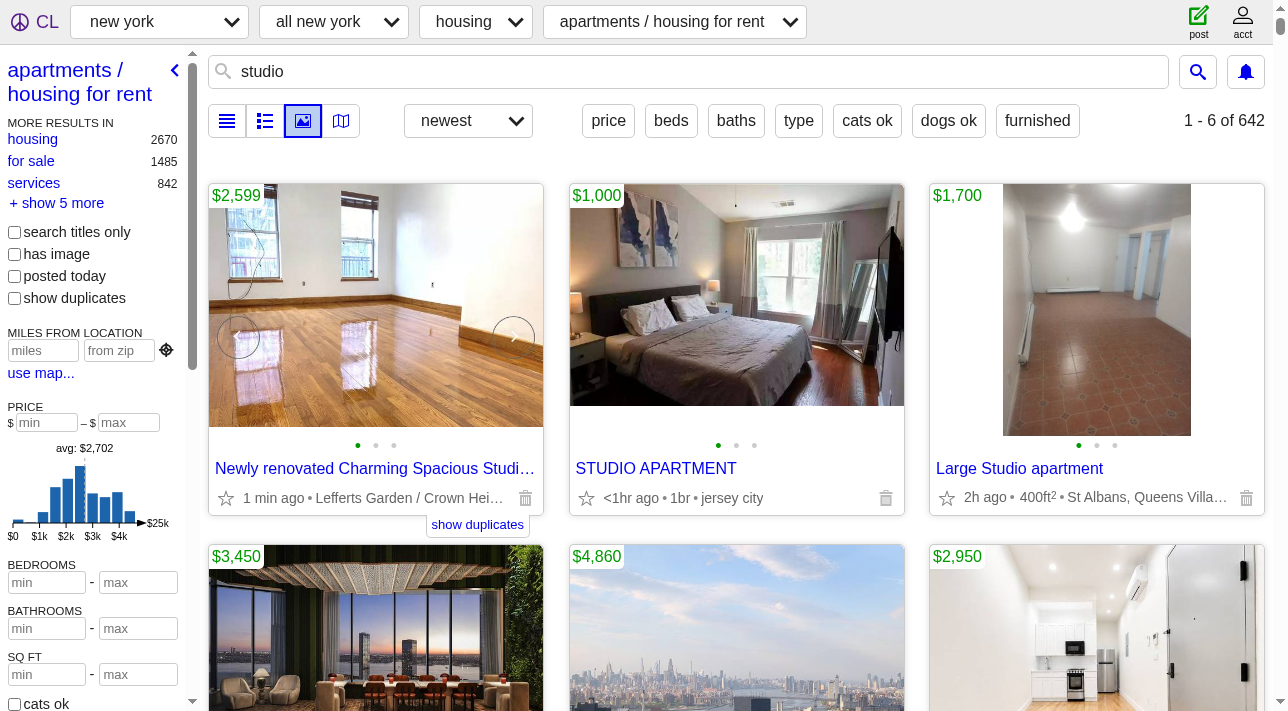
Task: Favorite the Large Studio apartment star
Action: tap(947, 498)
